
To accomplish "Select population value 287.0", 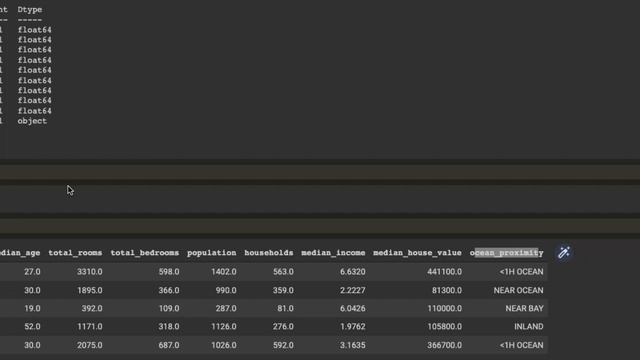I will [x=226, y=309].
